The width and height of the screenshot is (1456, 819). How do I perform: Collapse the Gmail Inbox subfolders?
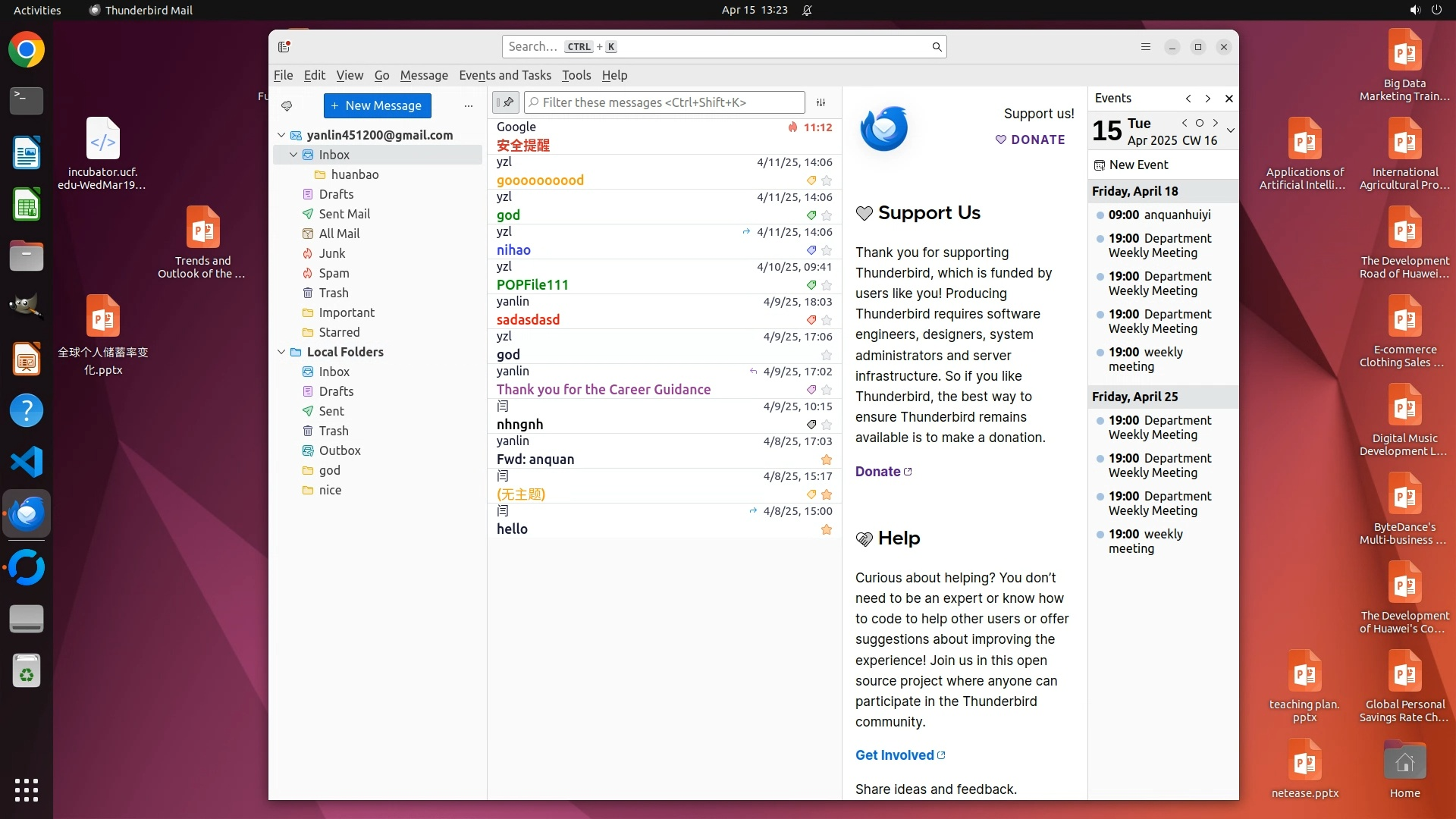click(x=293, y=155)
